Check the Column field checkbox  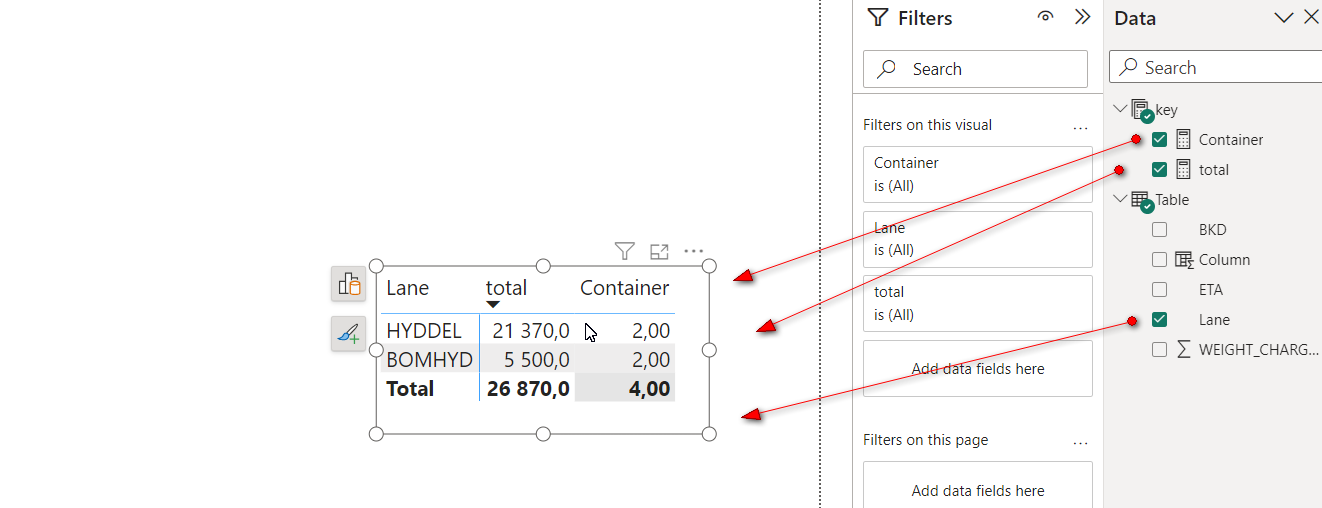tap(1159, 259)
